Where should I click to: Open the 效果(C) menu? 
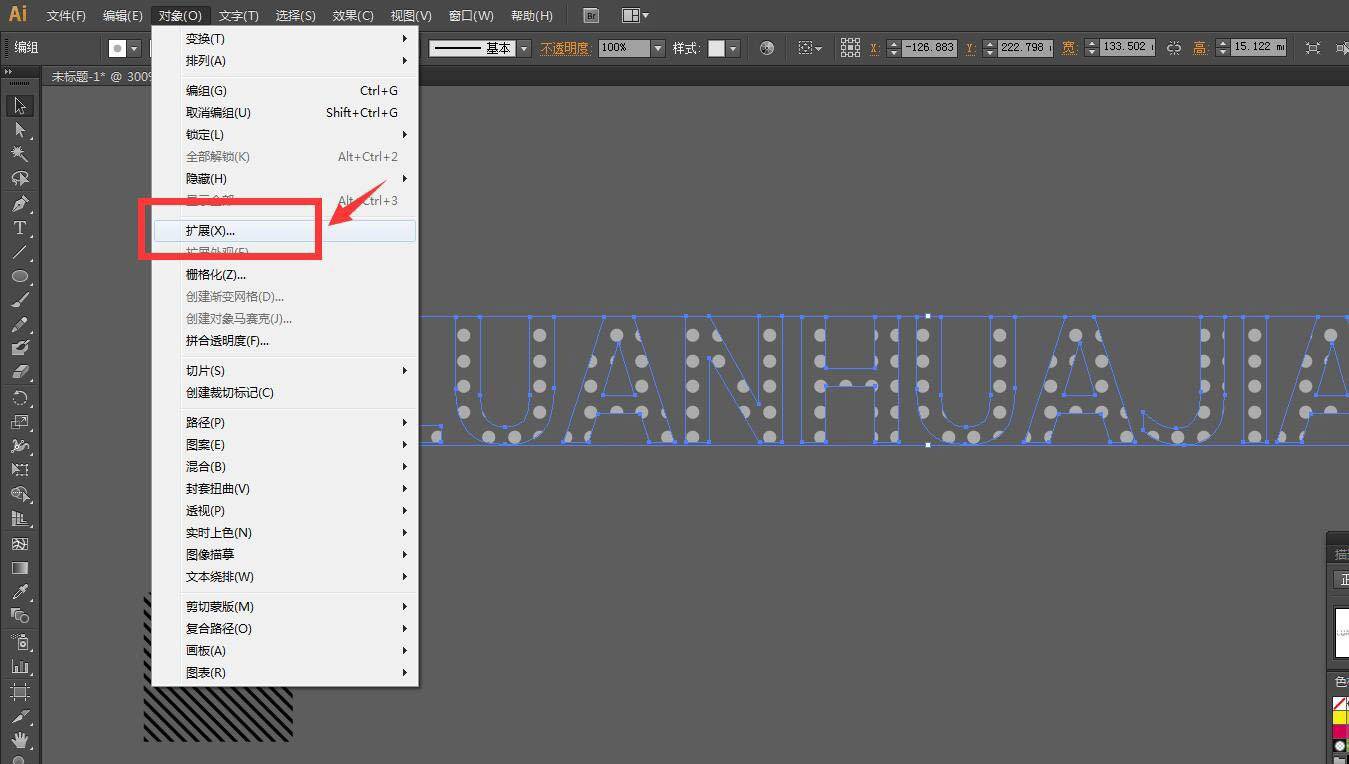click(x=353, y=15)
